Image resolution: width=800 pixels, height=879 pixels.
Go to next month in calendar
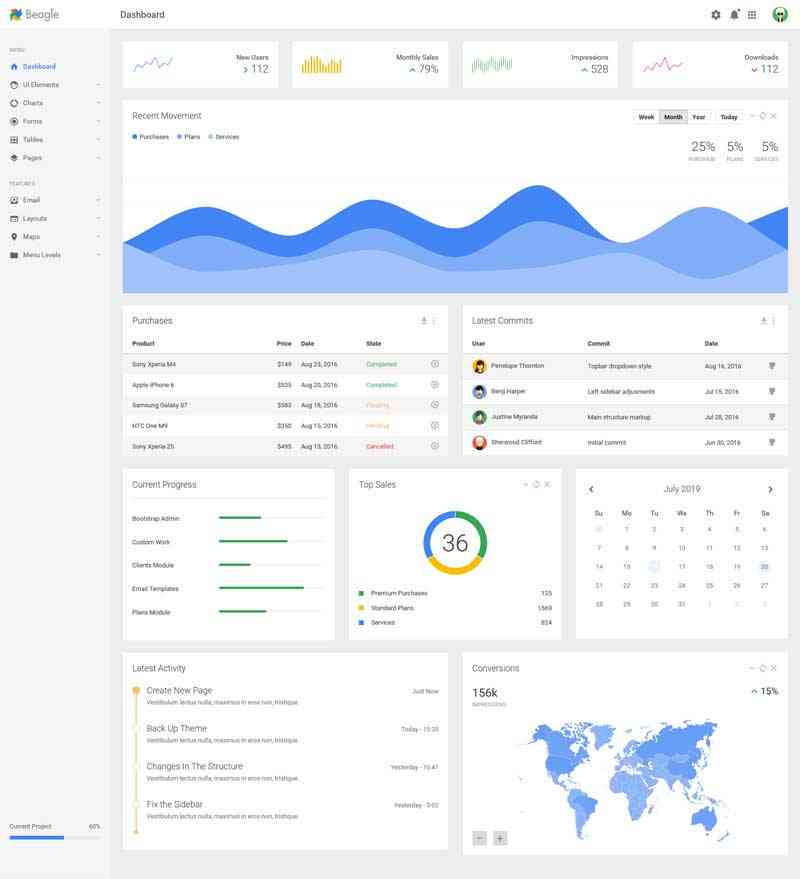tap(770, 489)
